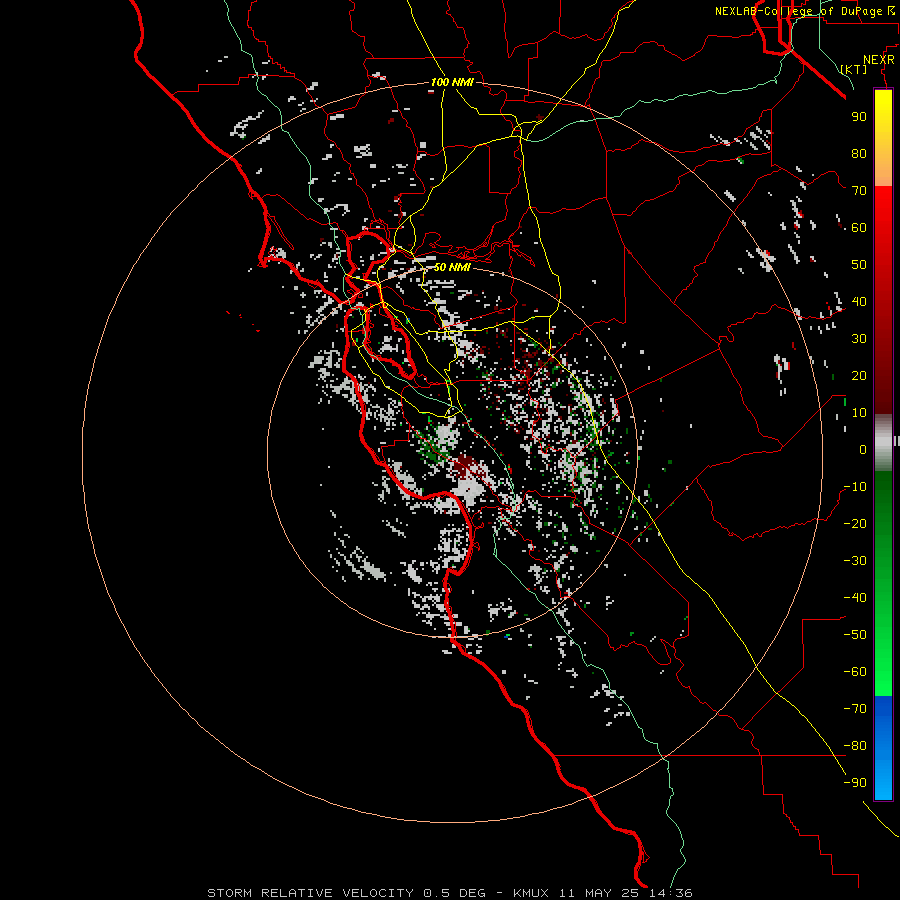Click the -90 value on the velocity legend

pyautogui.click(x=855, y=783)
